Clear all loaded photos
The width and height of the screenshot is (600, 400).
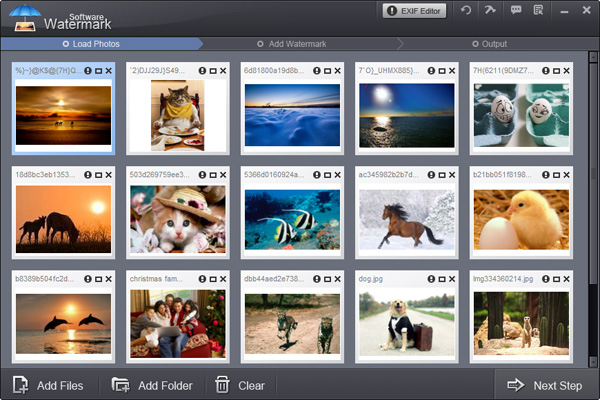coord(240,385)
